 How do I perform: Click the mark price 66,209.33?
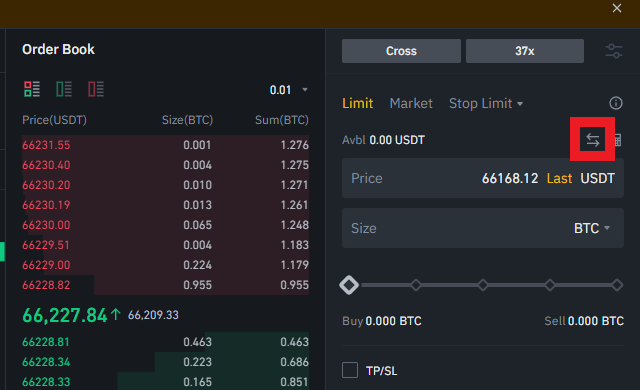click(x=153, y=315)
